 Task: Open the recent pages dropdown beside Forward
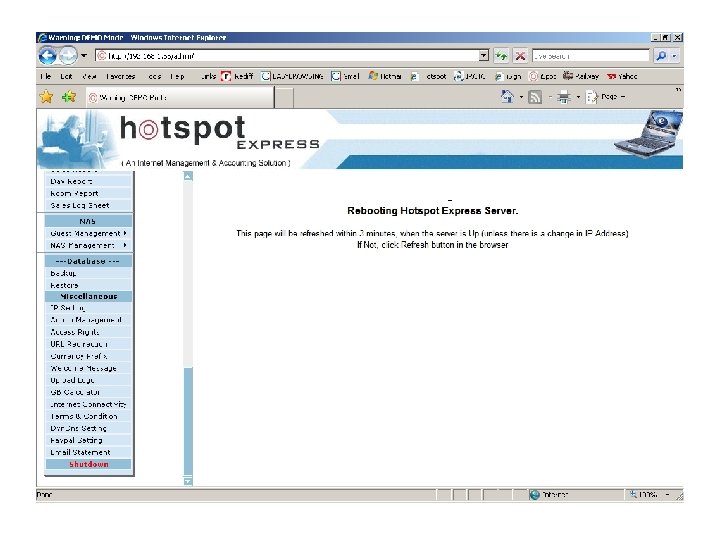(84, 56)
